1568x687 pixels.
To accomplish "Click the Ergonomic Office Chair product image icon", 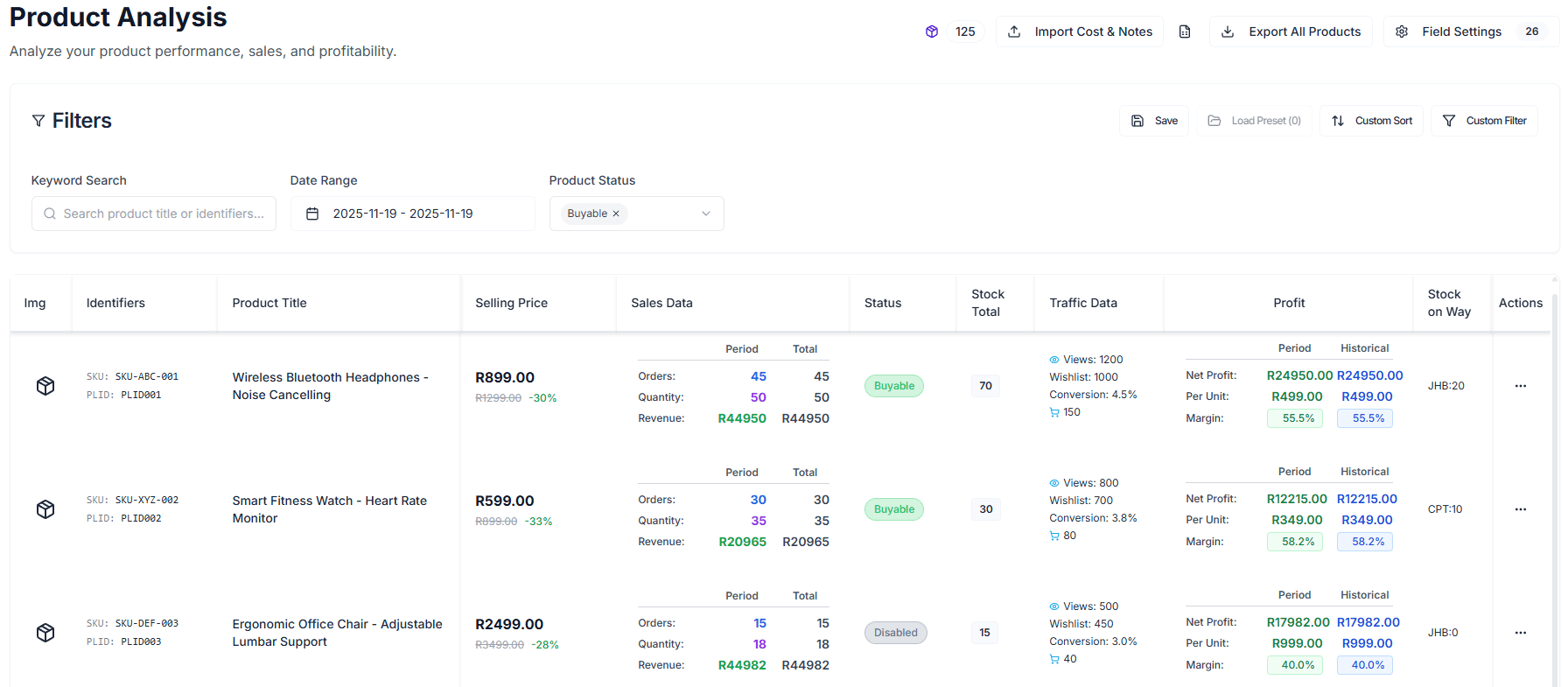I will click(45, 633).
